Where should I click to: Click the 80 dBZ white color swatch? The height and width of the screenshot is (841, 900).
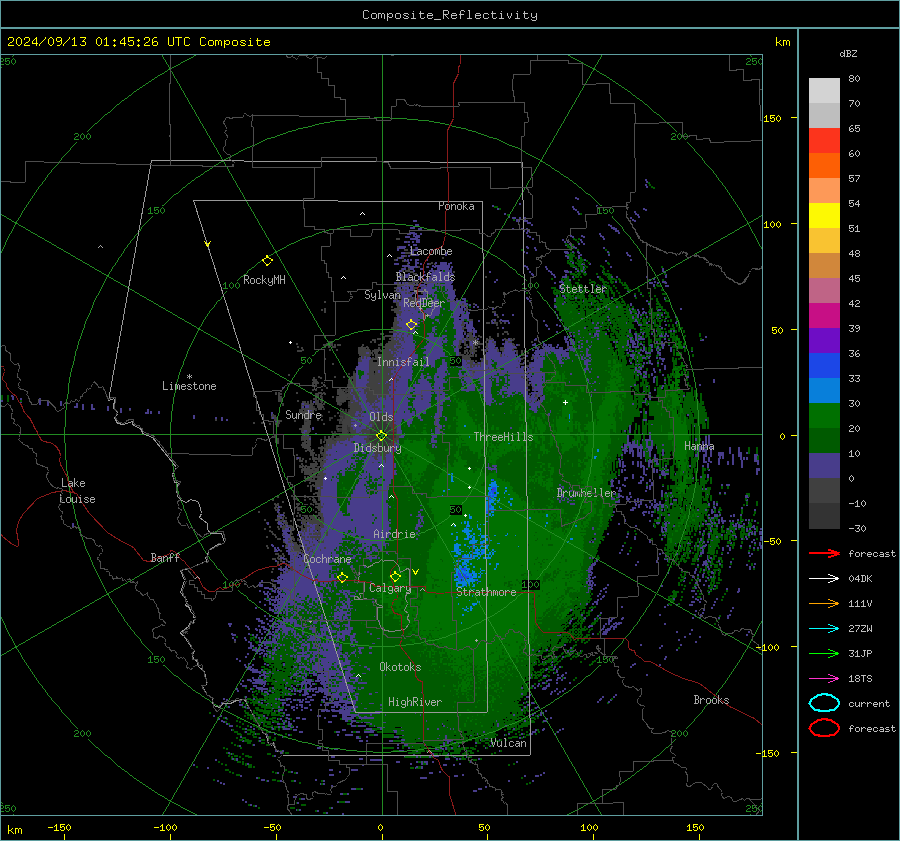coord(824,91)
